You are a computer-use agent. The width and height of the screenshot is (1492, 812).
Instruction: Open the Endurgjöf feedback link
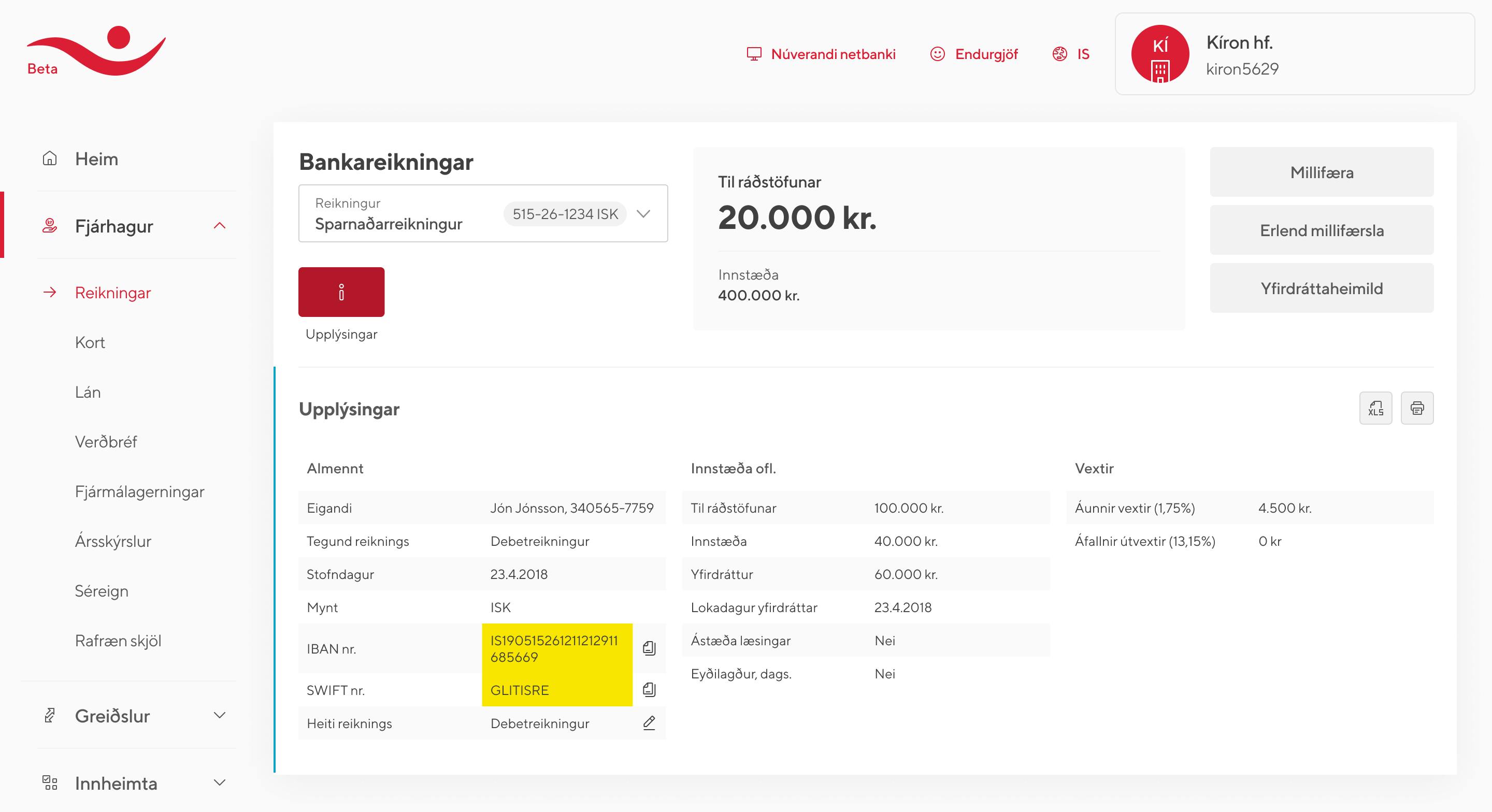pyautogui.click(x=973, y=54)
